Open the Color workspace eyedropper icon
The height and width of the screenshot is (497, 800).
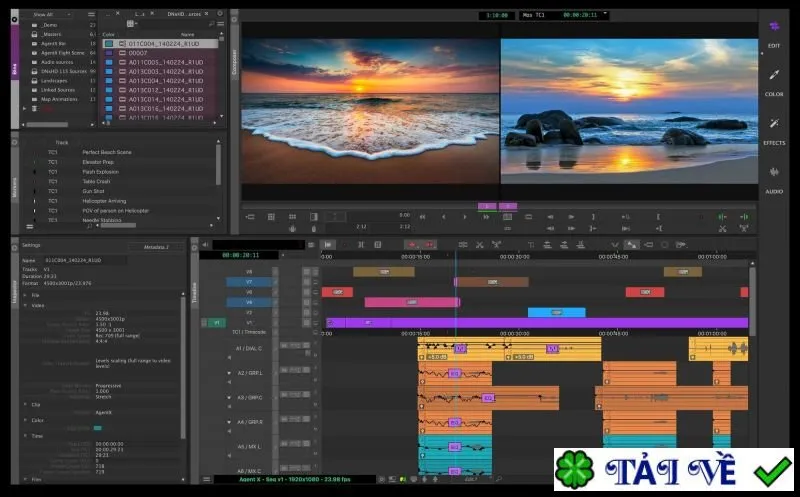(x=774, y=75)
